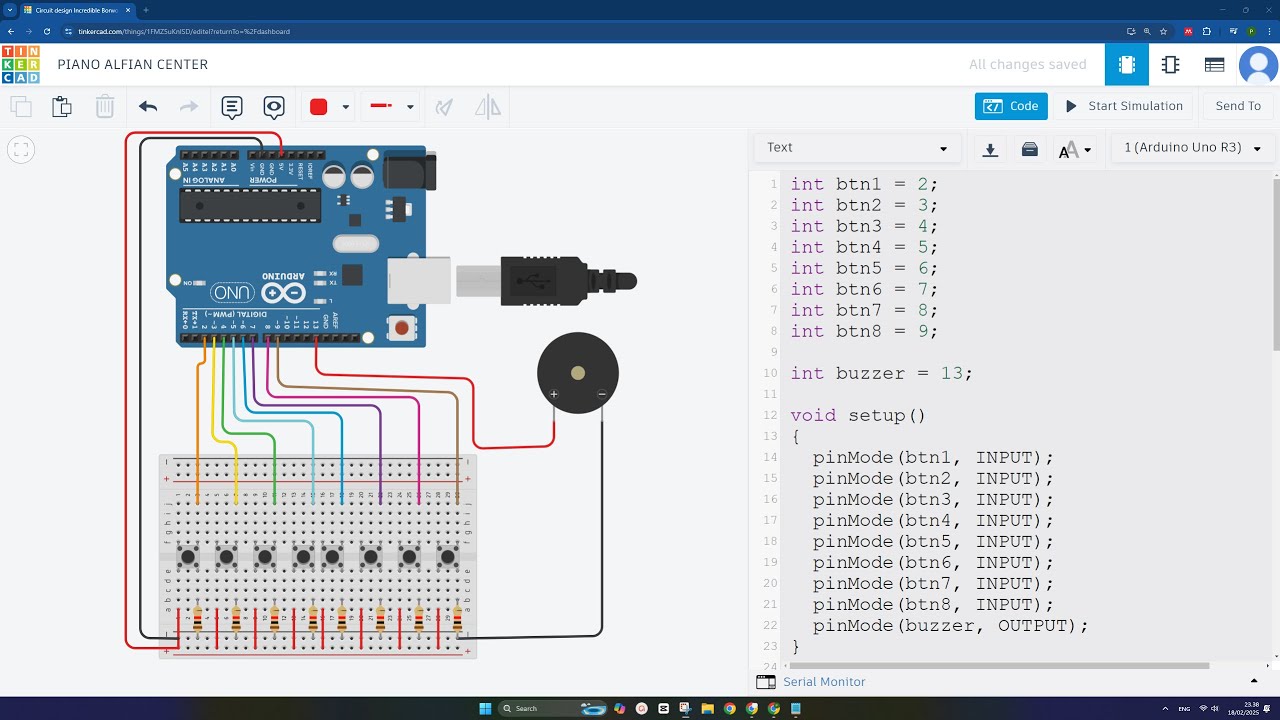
Task: Select the USB cable plug
Action: (x=545, y=280)
